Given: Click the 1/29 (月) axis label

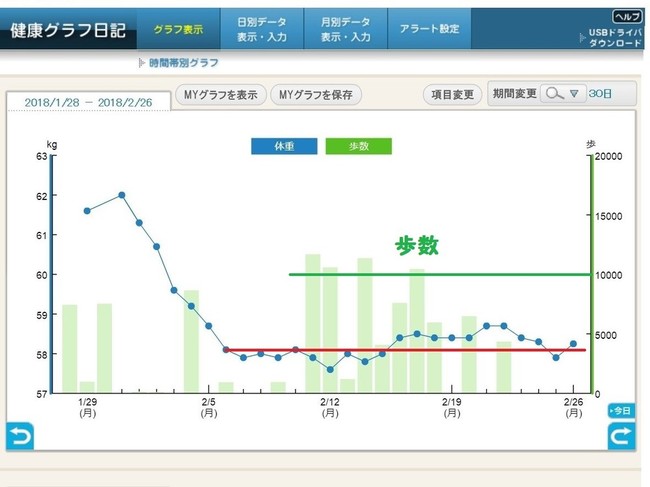Looking at the screenshot, I should [x=87, y=407].
